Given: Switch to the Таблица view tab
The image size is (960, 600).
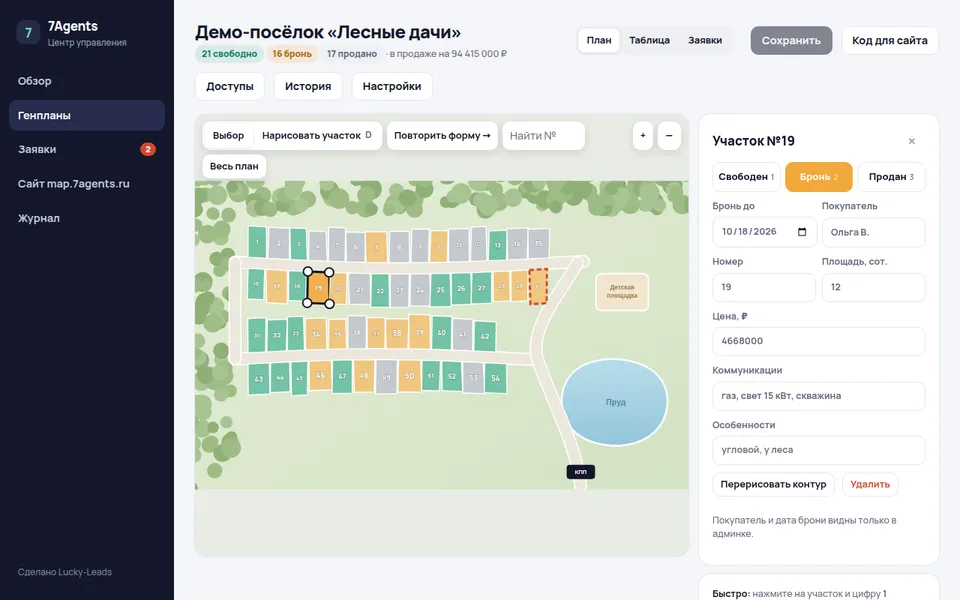Looking at the screenshot, I should [650, 40].
